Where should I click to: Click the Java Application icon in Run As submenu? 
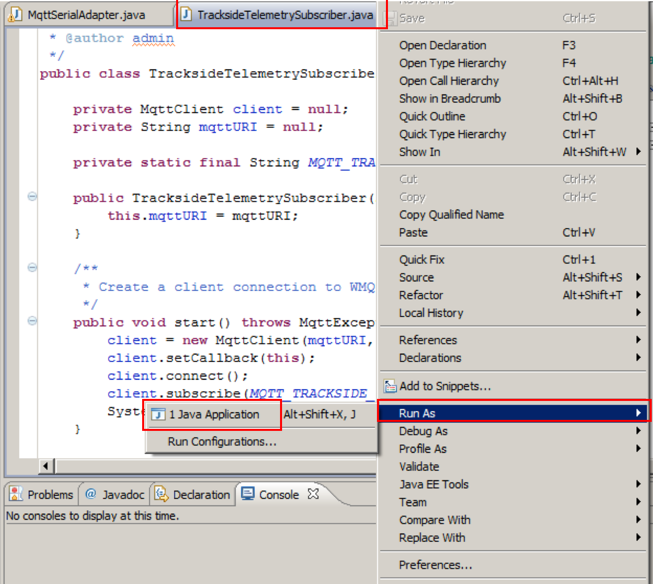[x=158, y=415]
